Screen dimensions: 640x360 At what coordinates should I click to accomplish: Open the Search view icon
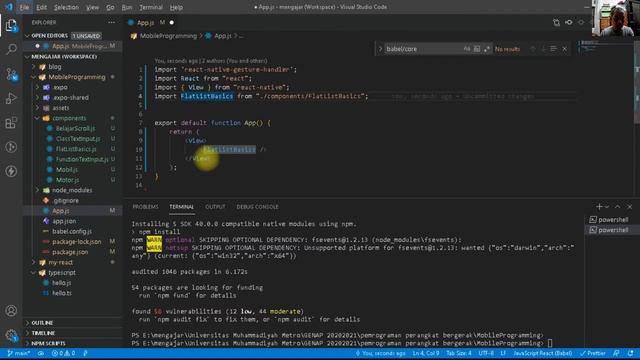11,49
